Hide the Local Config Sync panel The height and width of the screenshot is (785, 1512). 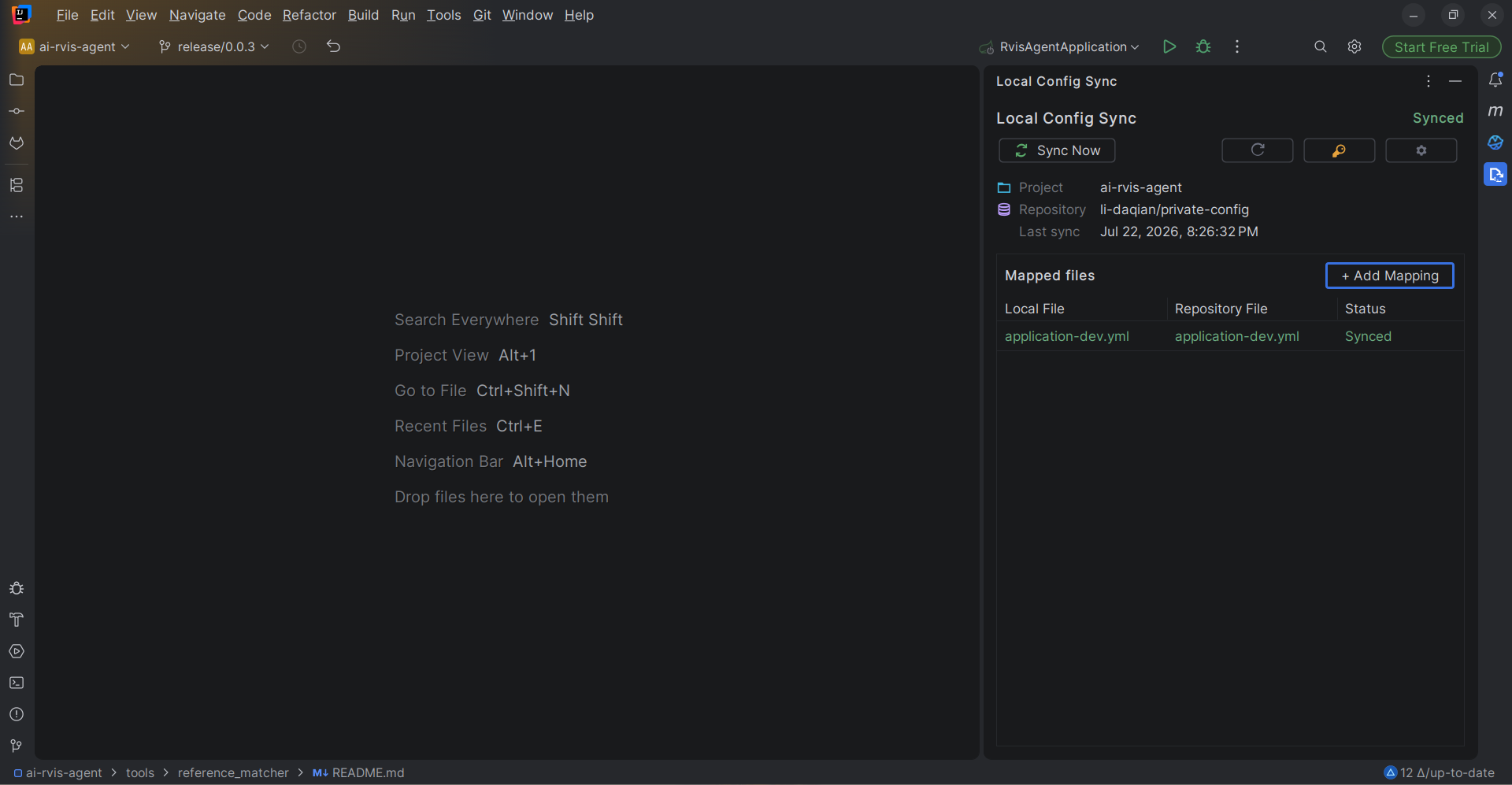pos(1455,81)
